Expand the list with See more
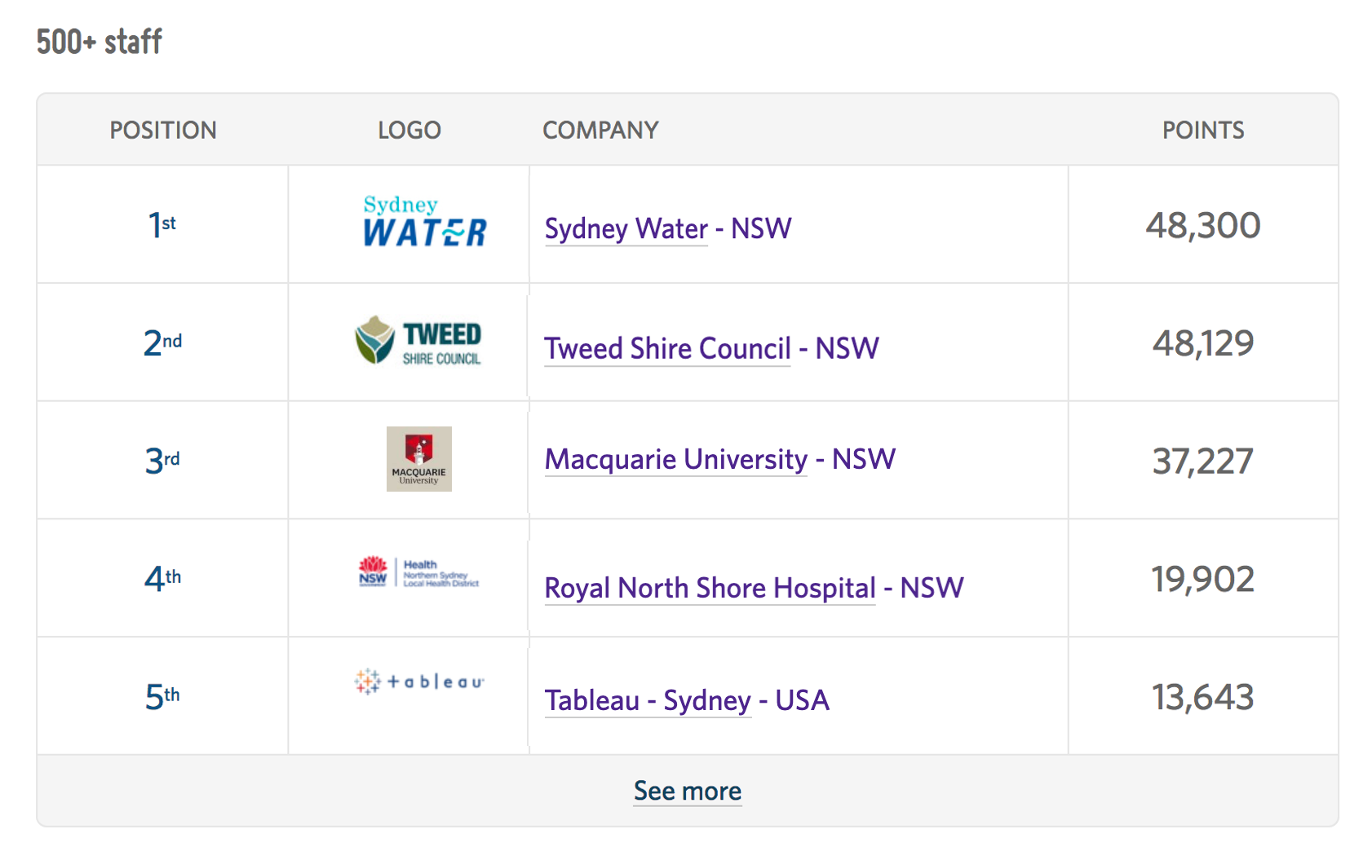Viewport: 1372px width, 848px height. click(688, 791)
